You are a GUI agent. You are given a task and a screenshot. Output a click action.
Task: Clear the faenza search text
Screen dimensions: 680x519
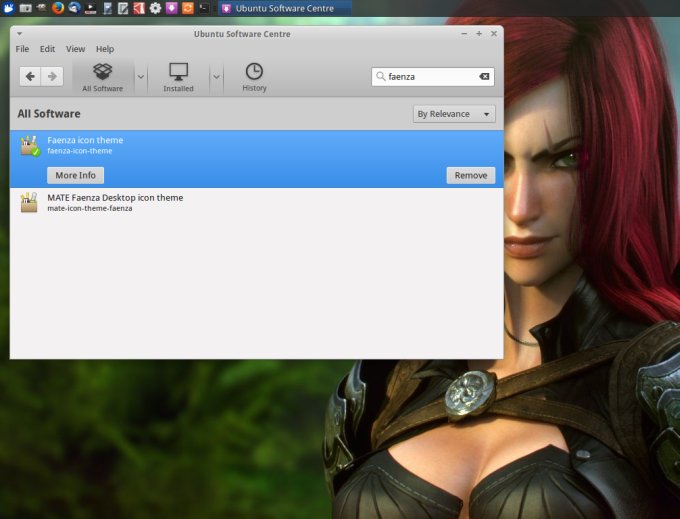pos(484,76)
